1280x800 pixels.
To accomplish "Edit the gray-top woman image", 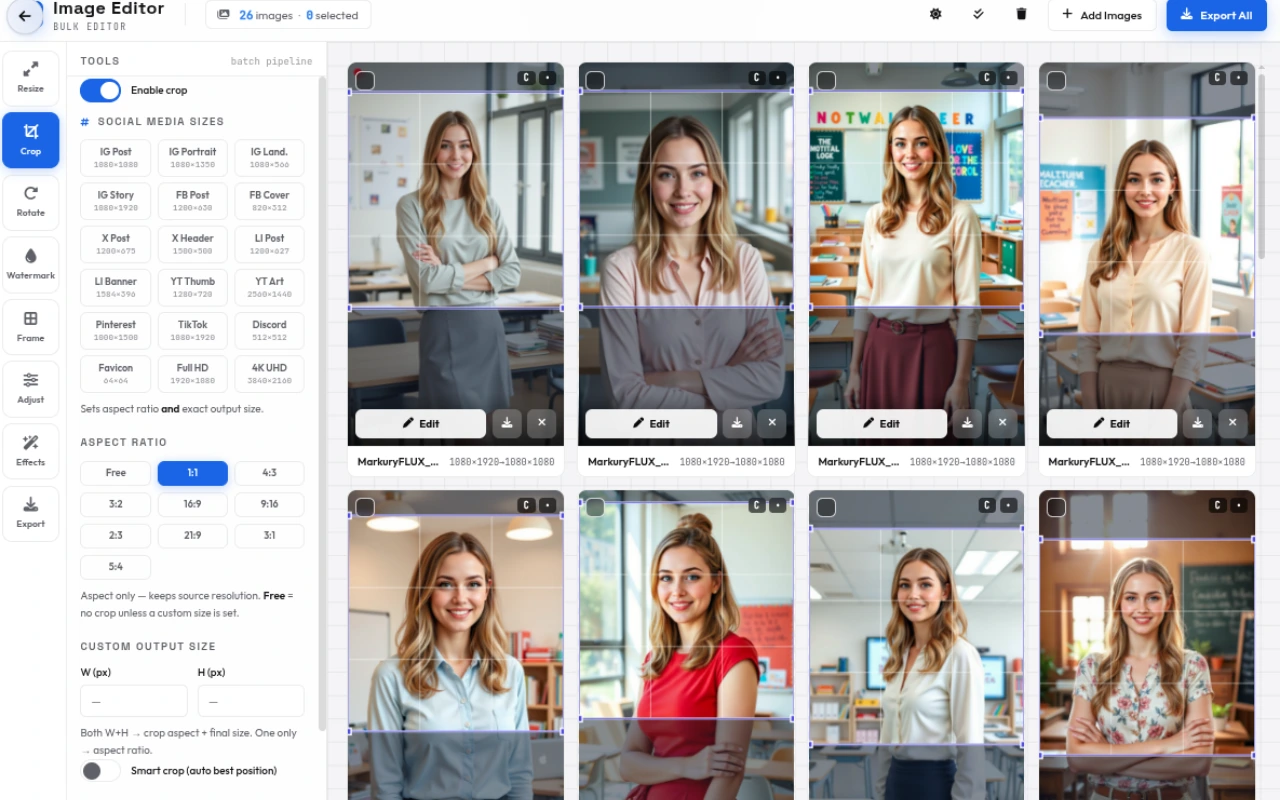I will 421,423.
